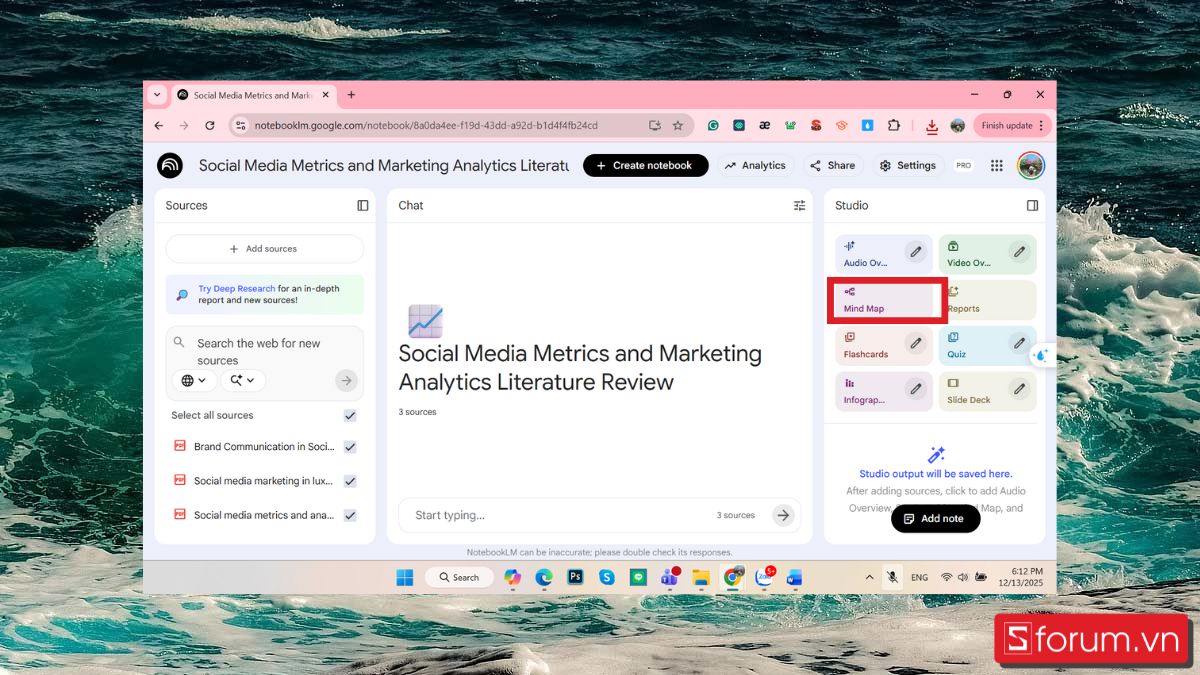Bookmark this page star icon
Viewport: 1200px width, 675px height.
pyautogui.click(x=678, y=125)
